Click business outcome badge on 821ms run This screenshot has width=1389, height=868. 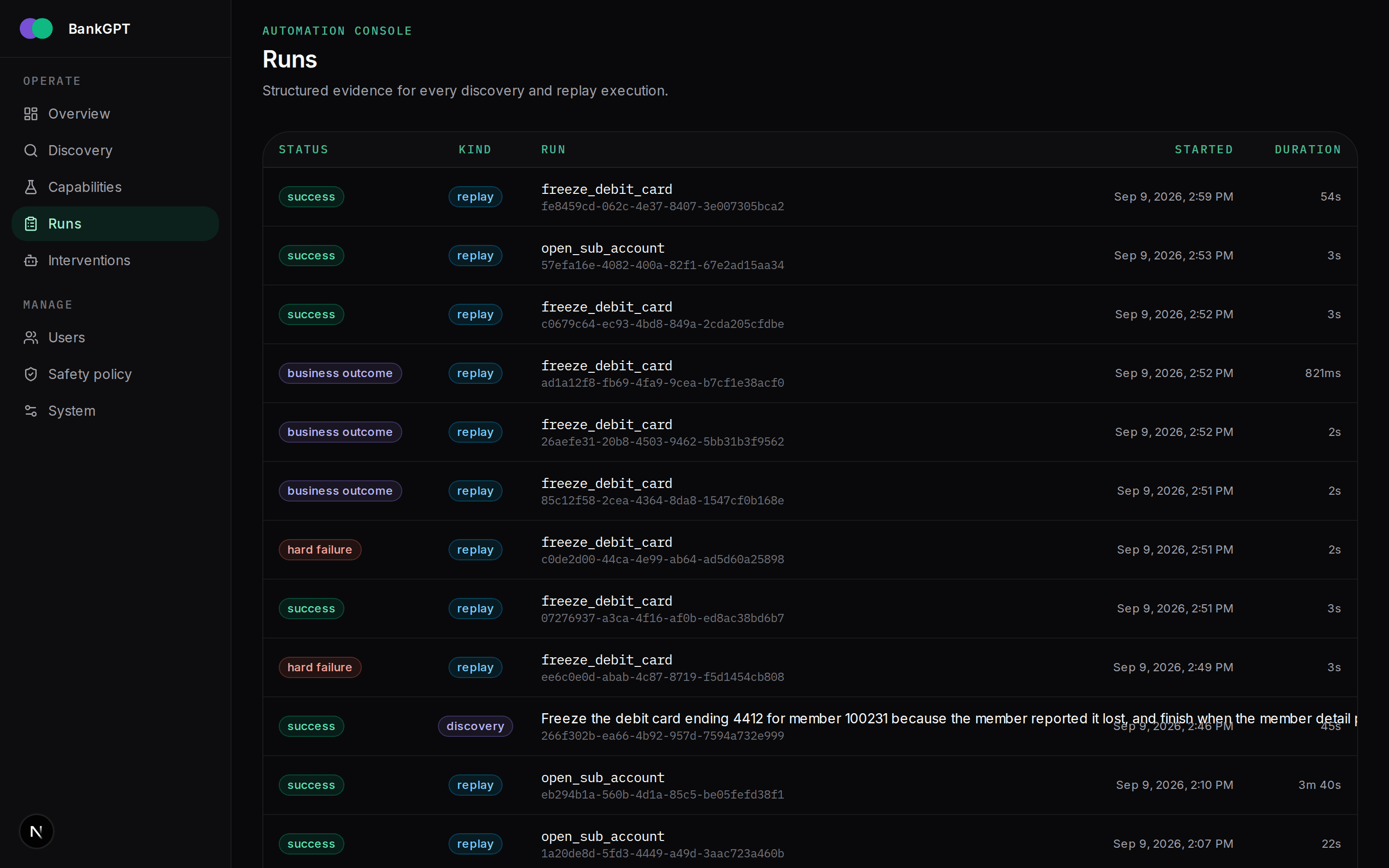point(340,373)
